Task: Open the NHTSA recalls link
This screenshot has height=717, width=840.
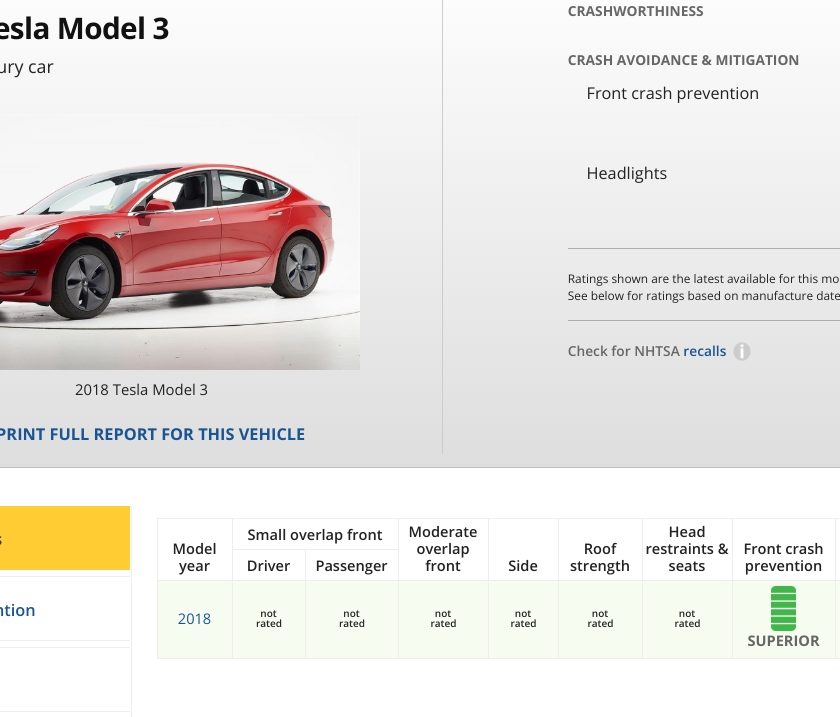Action: pos(704,351)
